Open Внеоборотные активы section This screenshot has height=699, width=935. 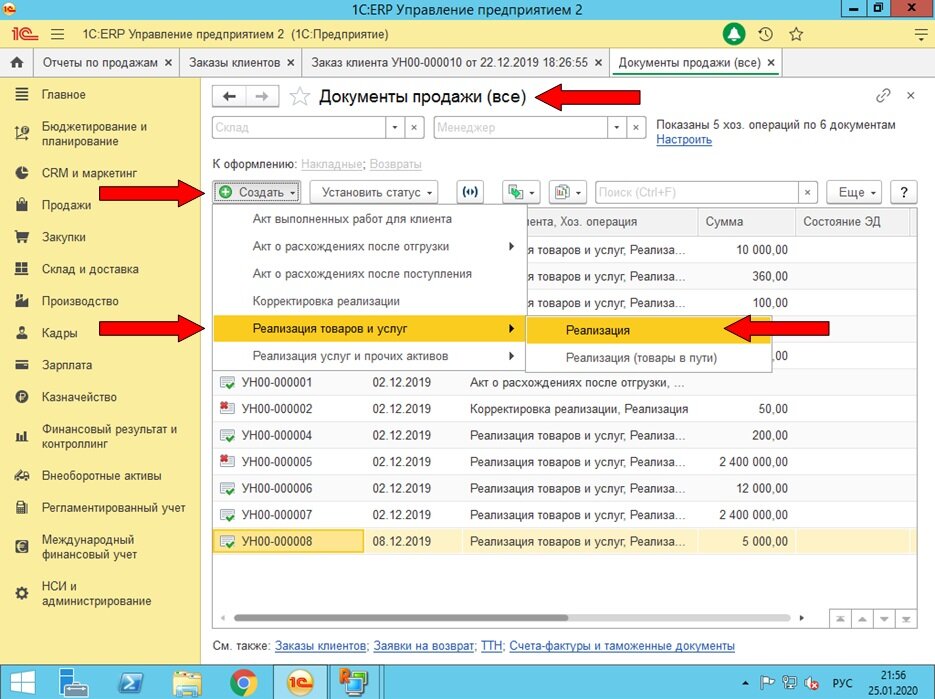101,476
